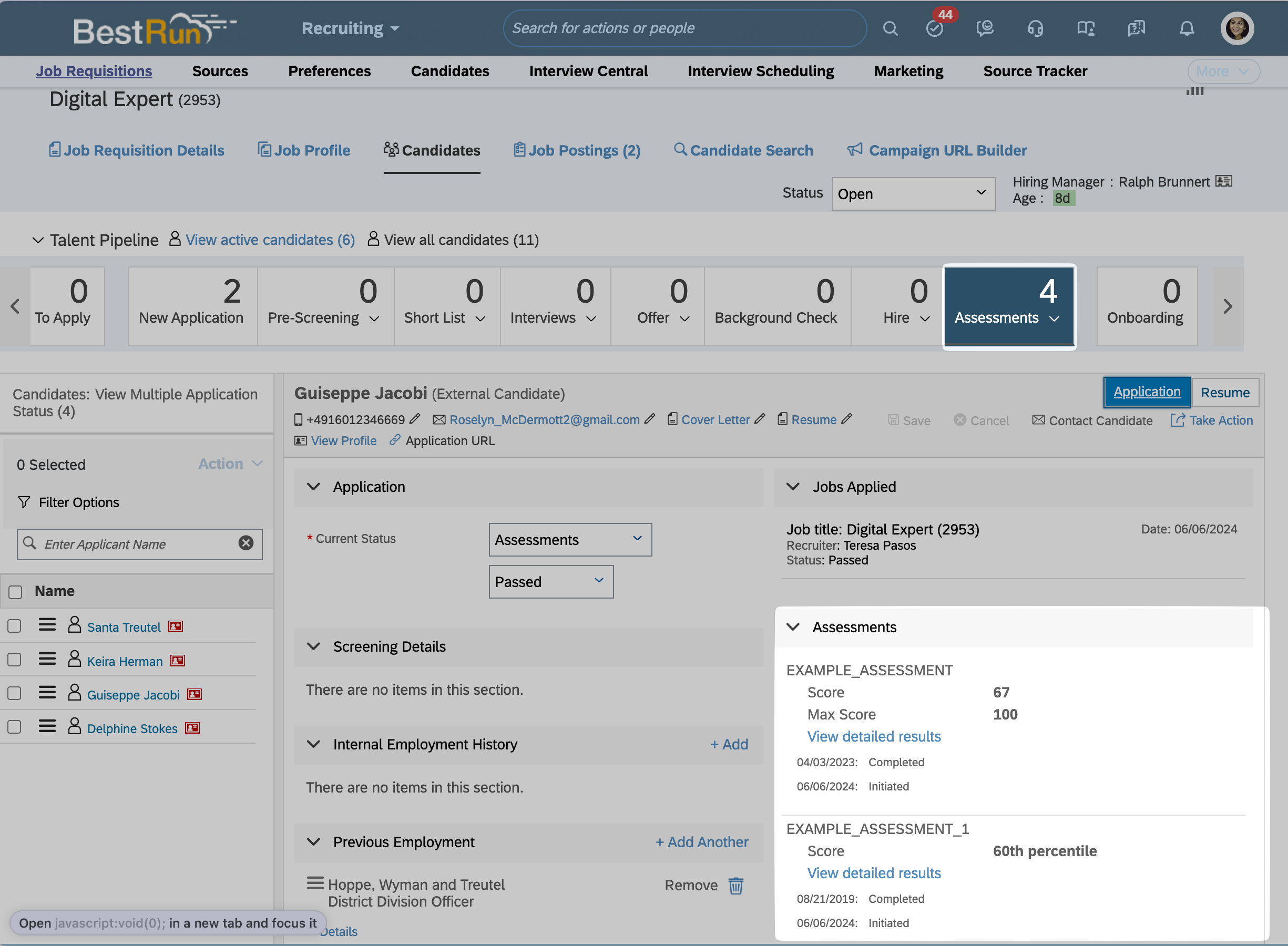Open the to-do checkmark icon with 44 badge
This screenshot has width=1288, height=946.
pos(935,28)
